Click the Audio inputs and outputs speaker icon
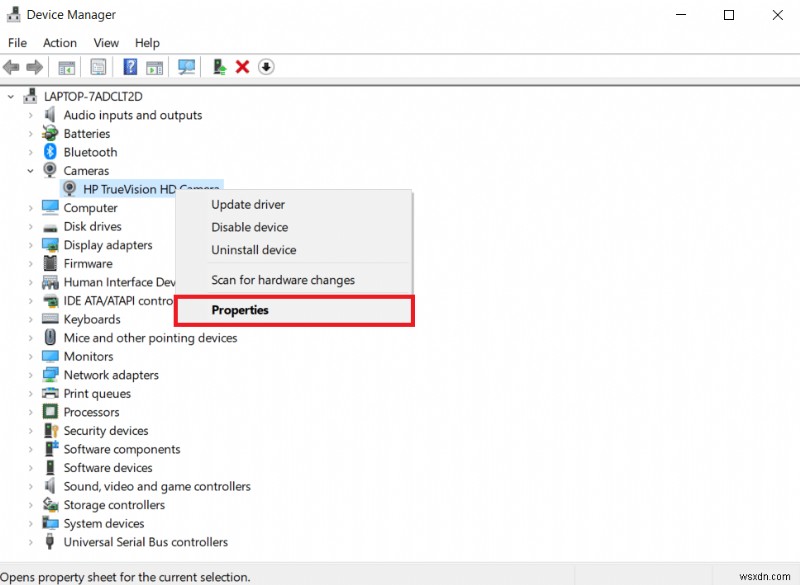The image size is (800, 585). [49, 115]
